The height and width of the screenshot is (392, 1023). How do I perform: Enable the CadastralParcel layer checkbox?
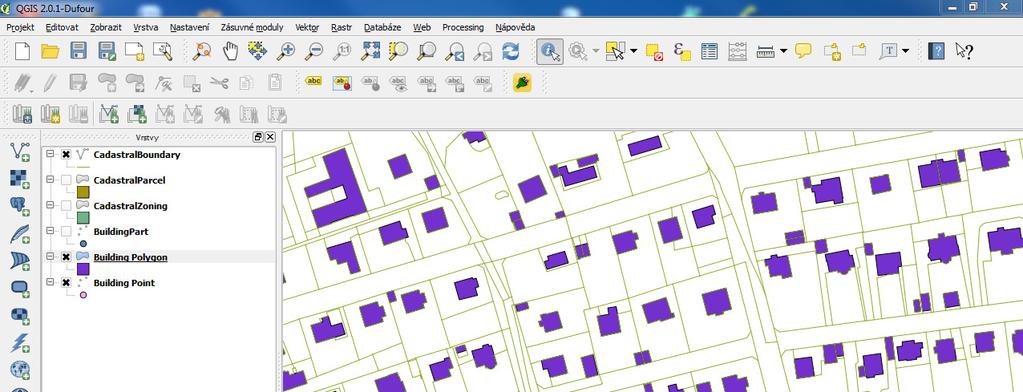tap(66, 180)
